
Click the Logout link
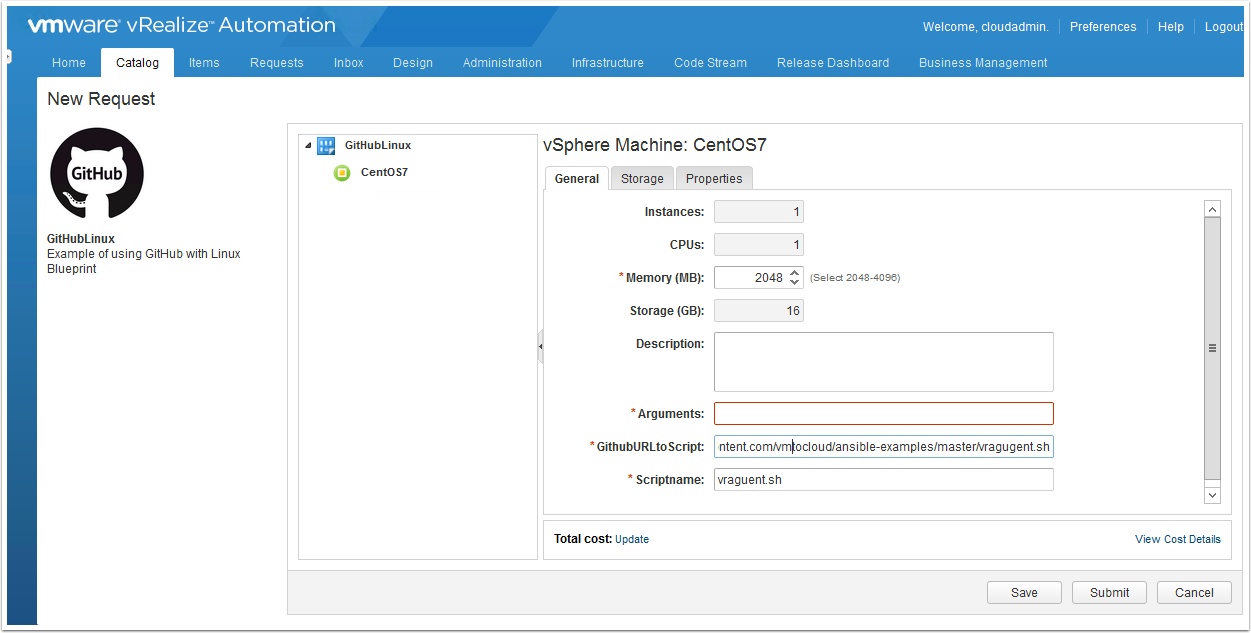tap(1224, 27)
